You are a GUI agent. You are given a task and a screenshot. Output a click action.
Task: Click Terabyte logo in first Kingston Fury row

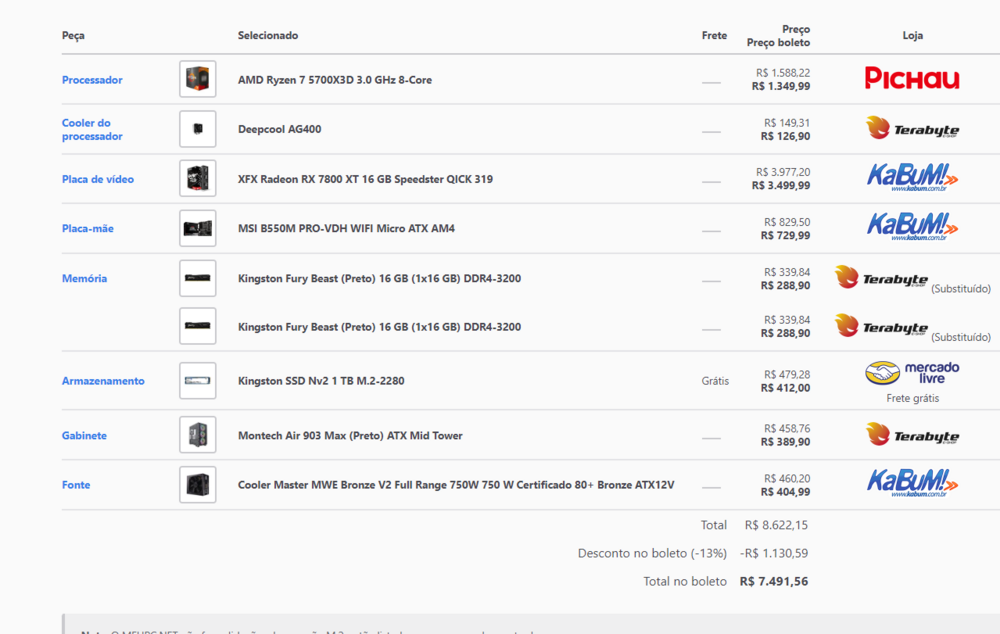(x=881, y=277)
